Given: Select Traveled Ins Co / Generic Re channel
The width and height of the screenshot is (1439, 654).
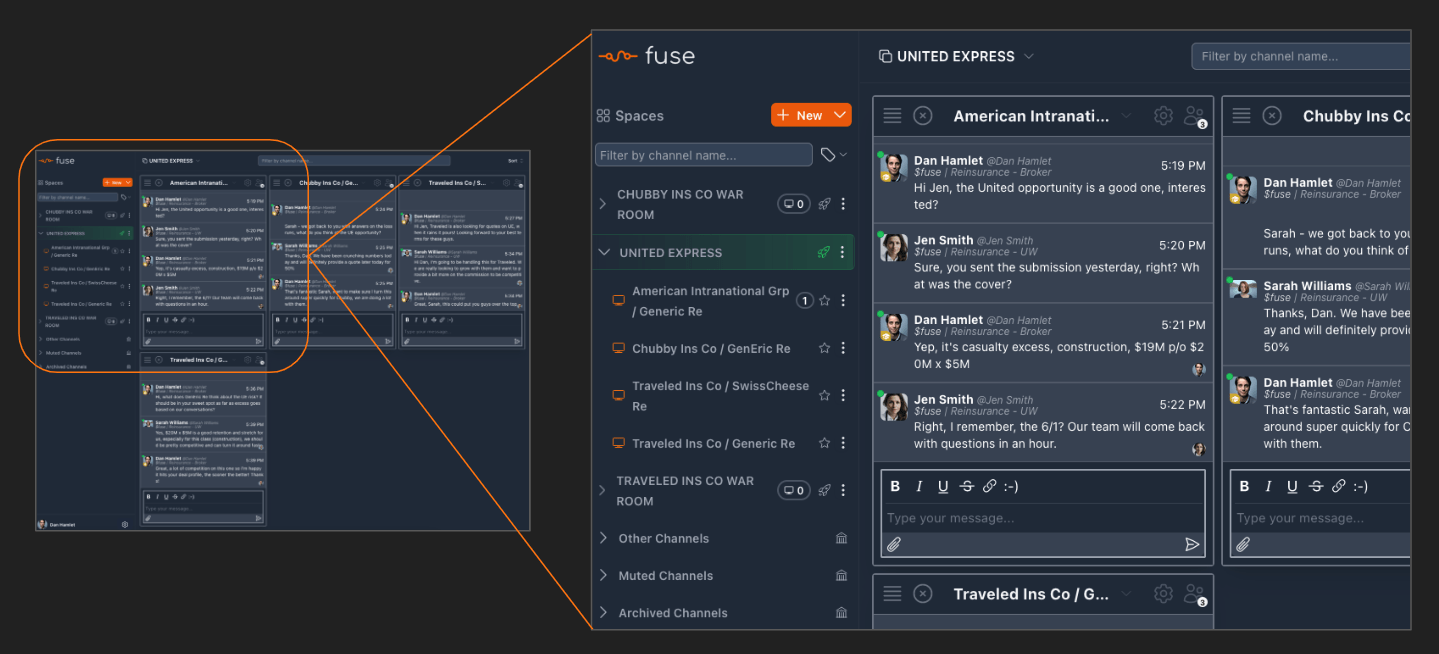Looking at the screenshot, I should click(x=713, y=443).
